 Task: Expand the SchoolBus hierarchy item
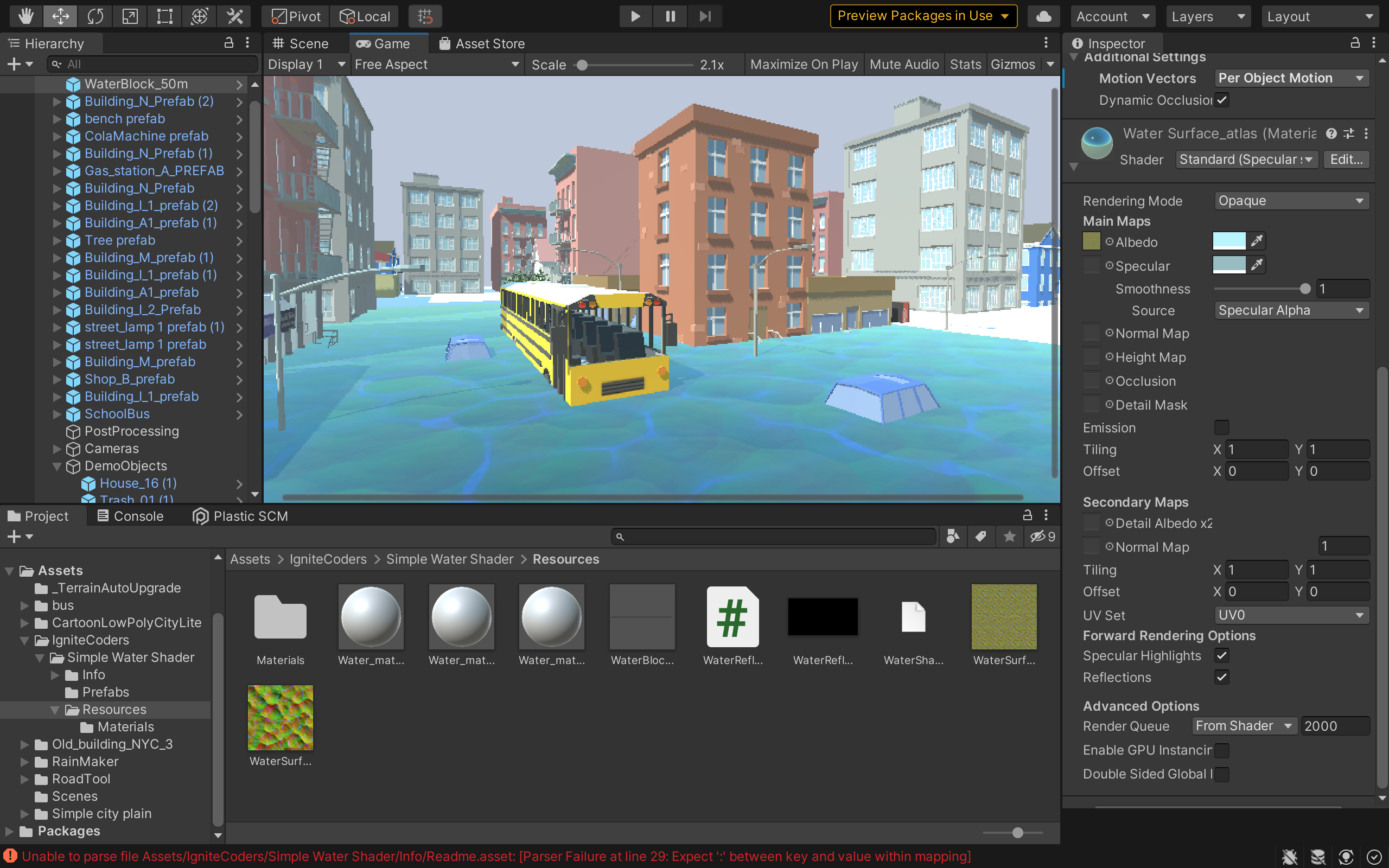[x=57, y=414]
